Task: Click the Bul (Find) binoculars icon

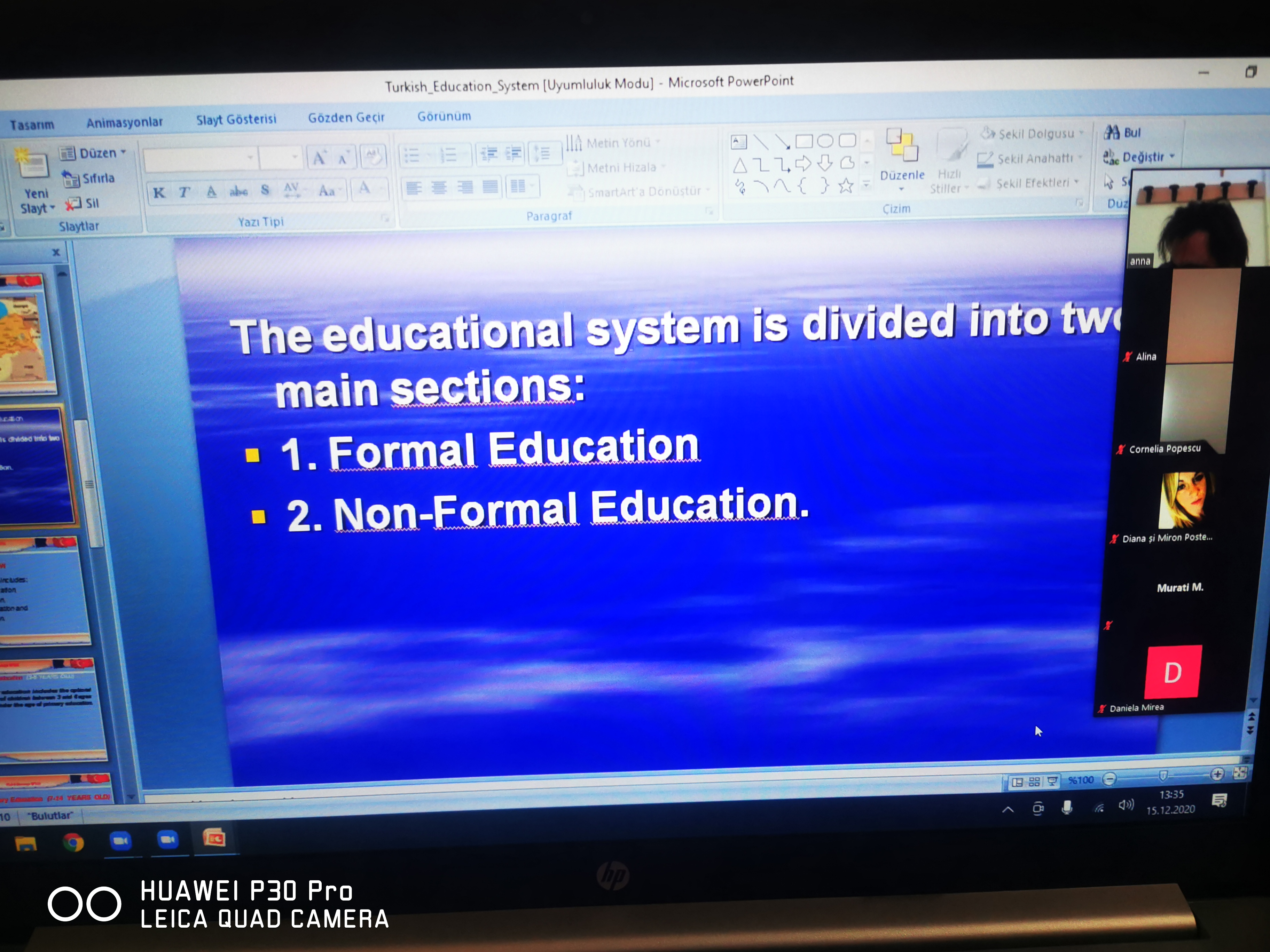Action: (1112, 133)
